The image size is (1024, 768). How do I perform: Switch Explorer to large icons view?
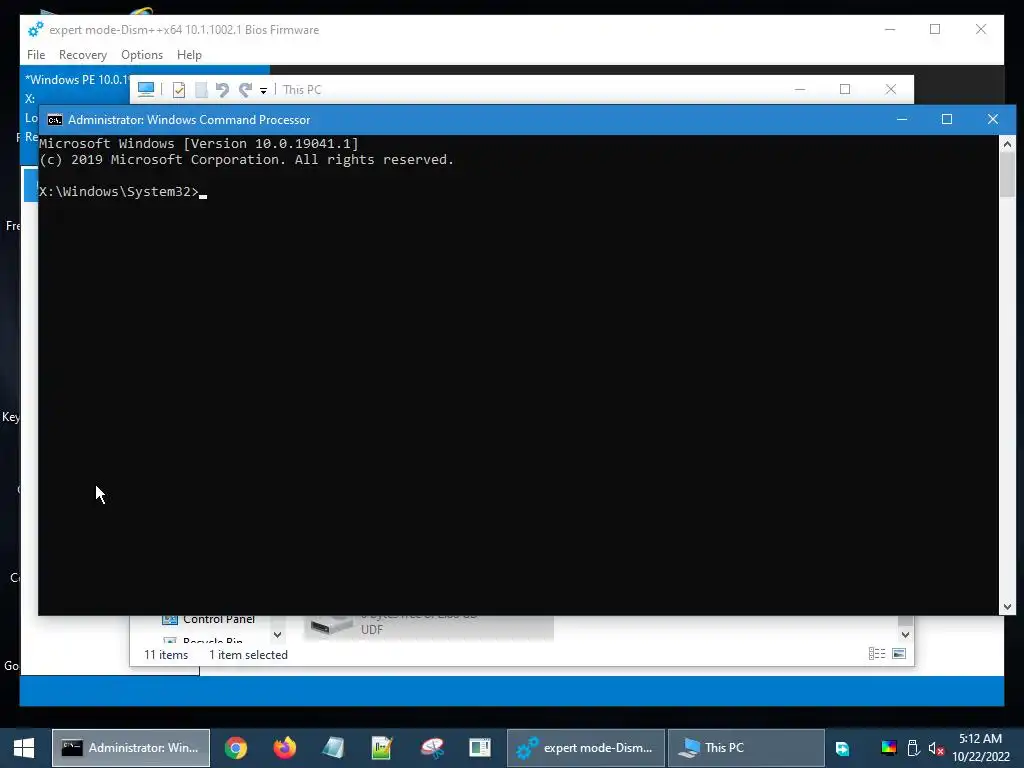[x=899, y=654]
